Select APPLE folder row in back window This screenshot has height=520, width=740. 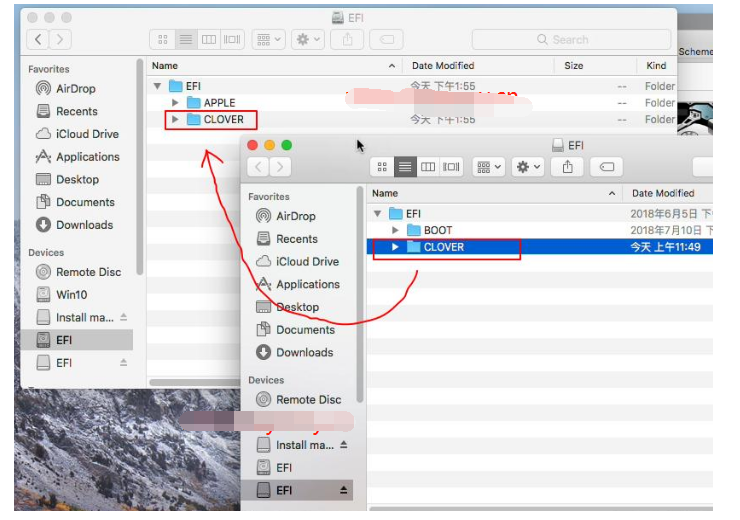coord(411,103)
